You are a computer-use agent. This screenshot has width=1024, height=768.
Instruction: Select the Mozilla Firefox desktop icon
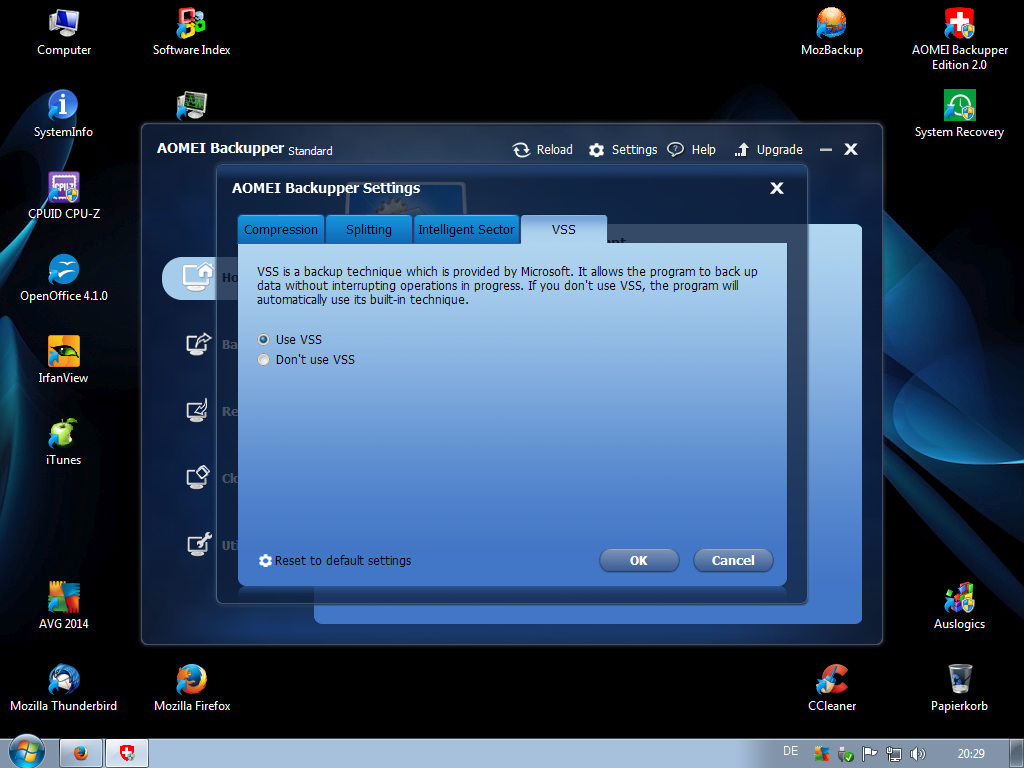click(x=191, y=688)
